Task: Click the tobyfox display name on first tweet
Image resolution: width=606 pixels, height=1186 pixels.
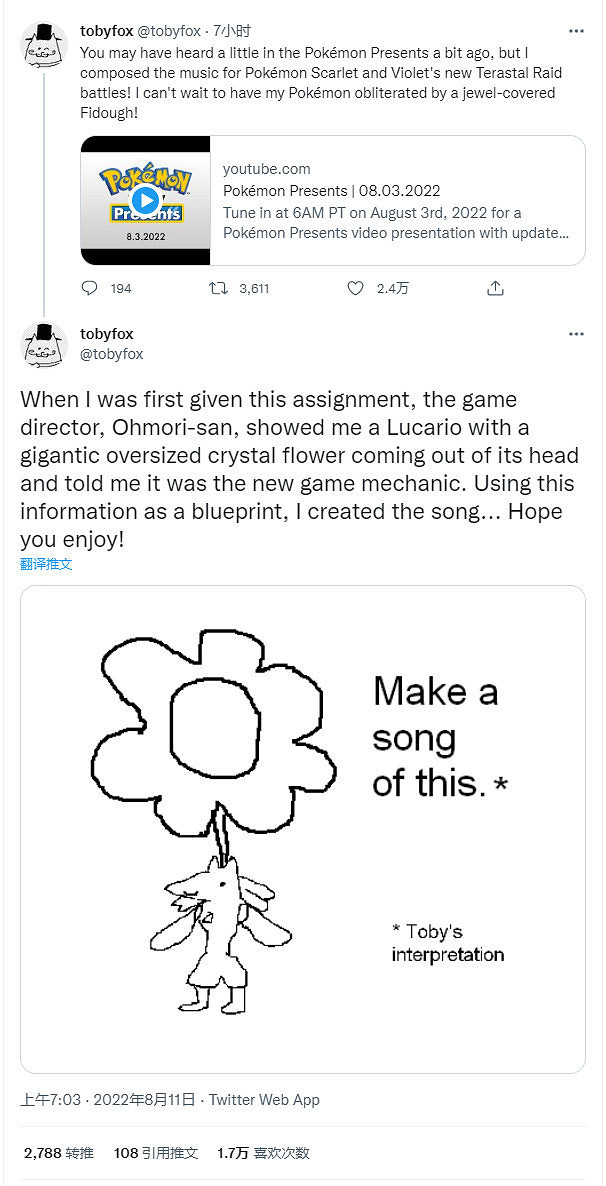Action: [x=106, y=31]
